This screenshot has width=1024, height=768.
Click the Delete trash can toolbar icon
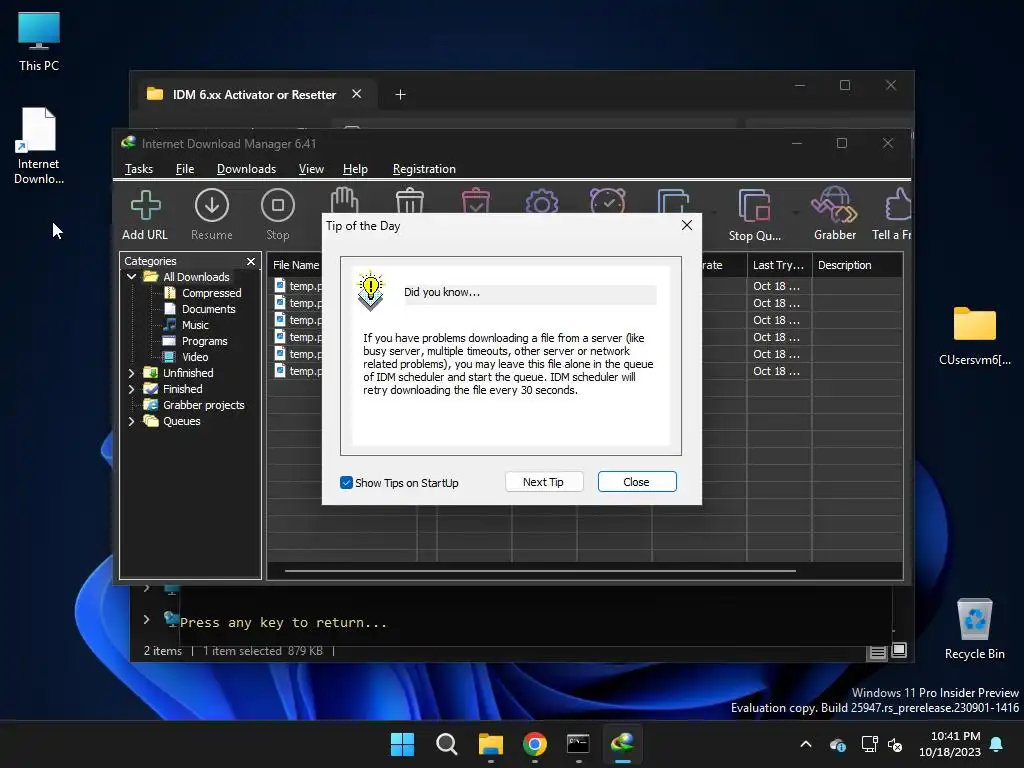410,200
